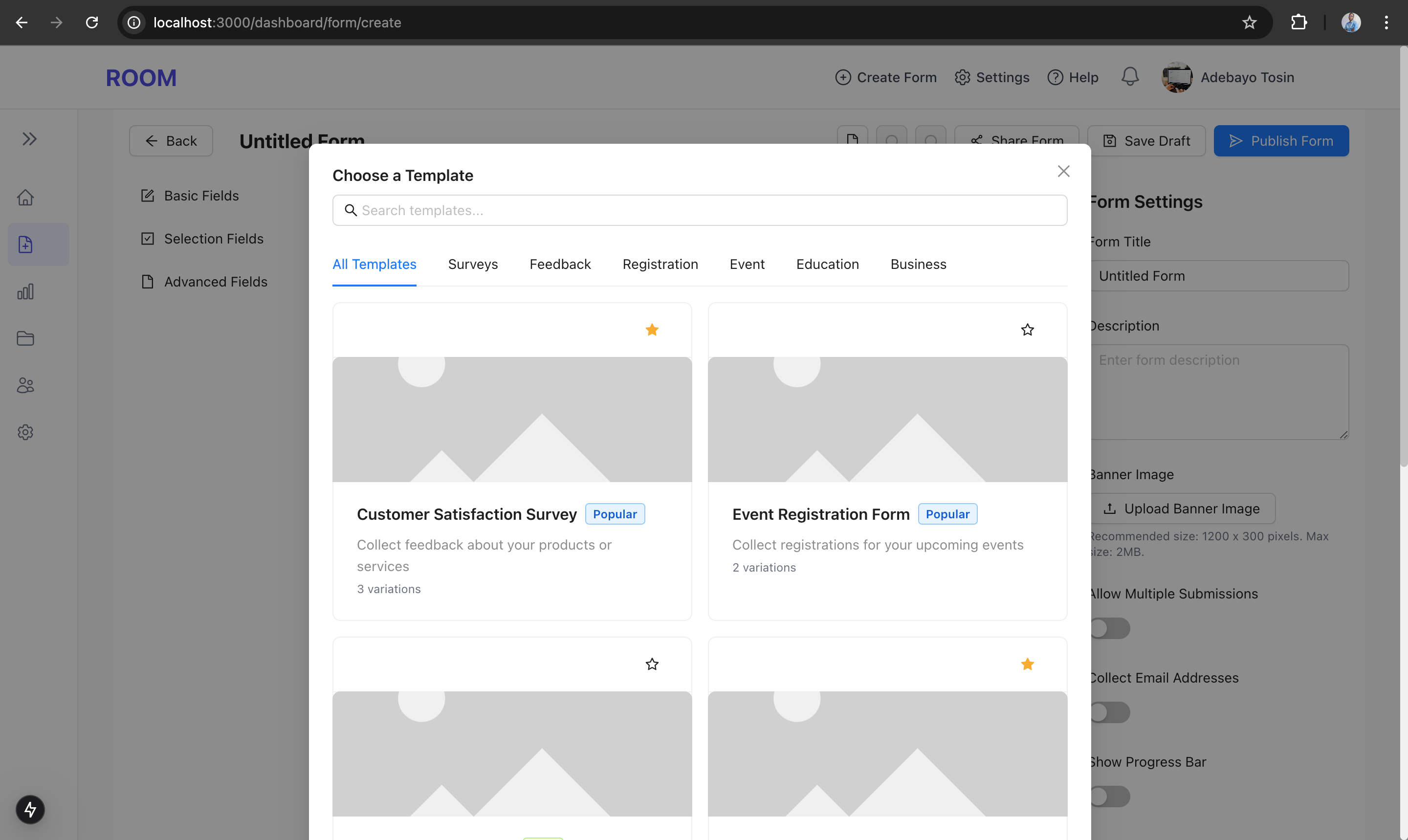Click the address bar URL
1408x840 pixels.
pos(277,22)
